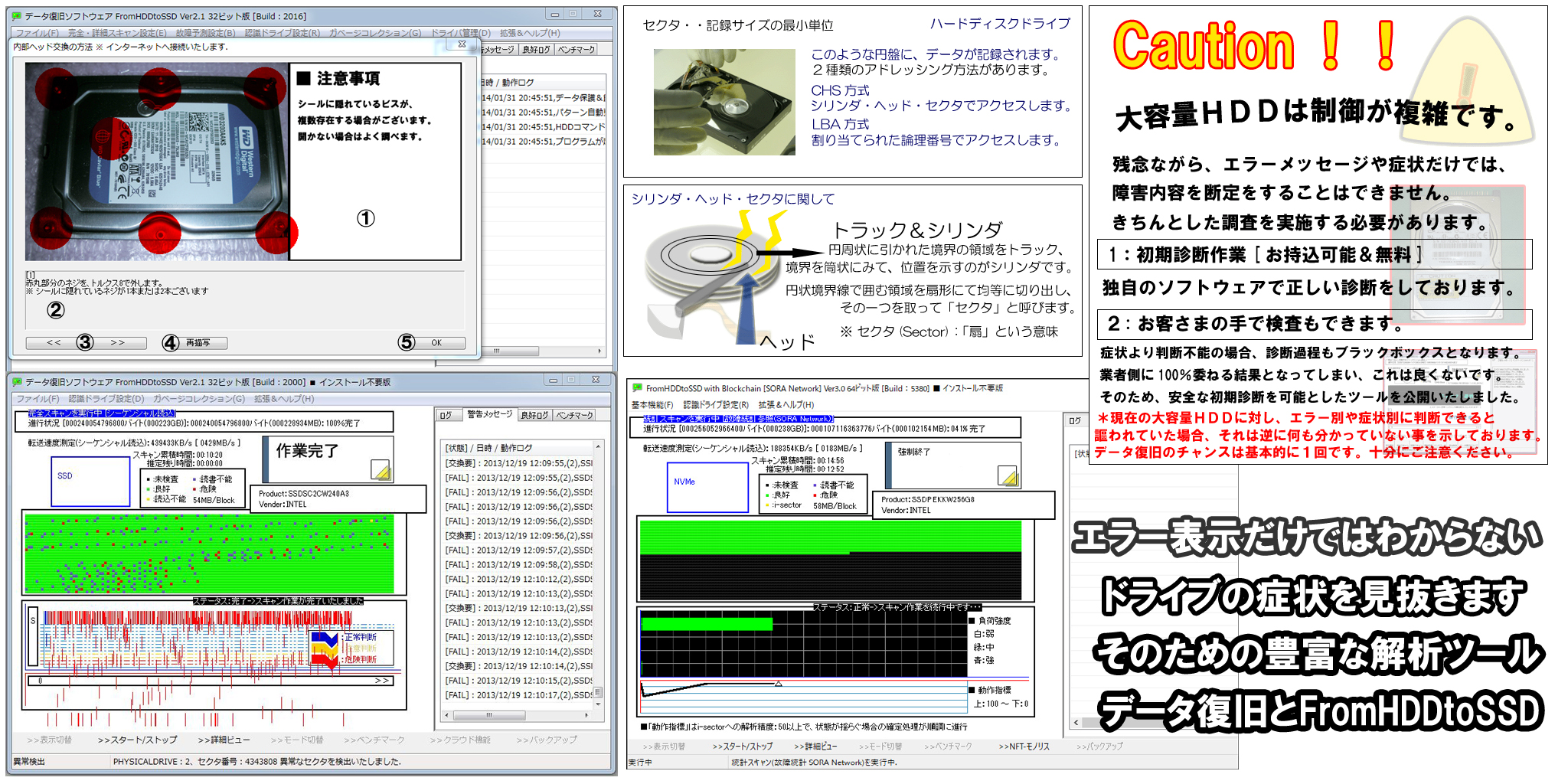Click >>表示切替 in Build 2000 window
1568x784 pixels.
pos(49,740)
